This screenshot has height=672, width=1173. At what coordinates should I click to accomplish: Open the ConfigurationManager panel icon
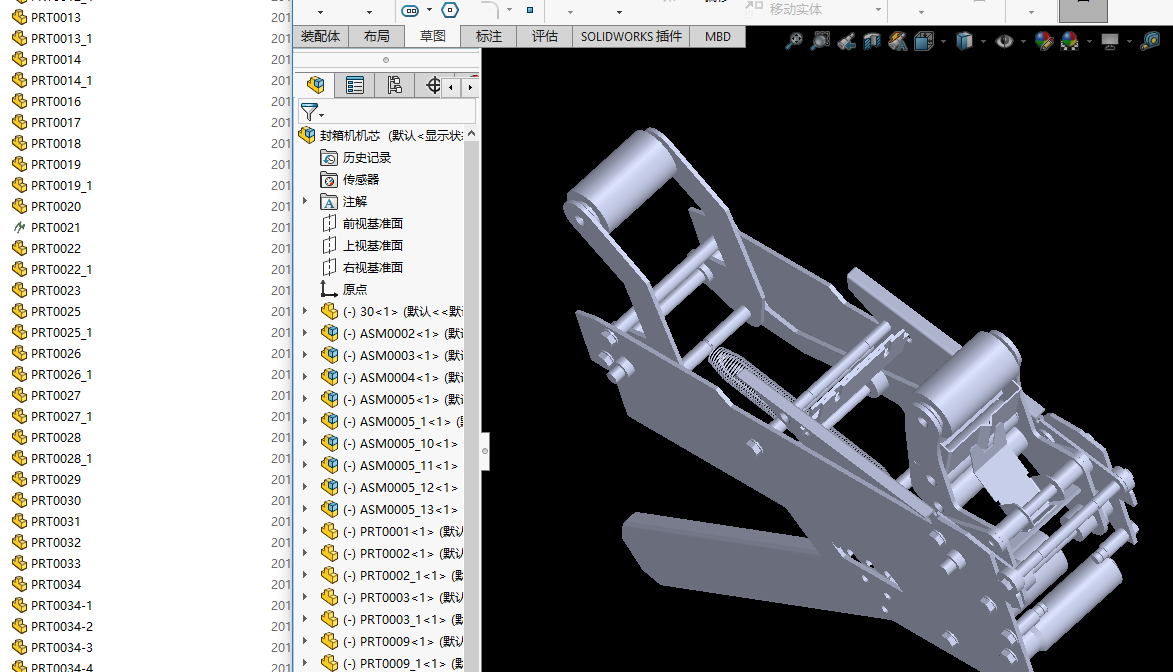[394, 86]
